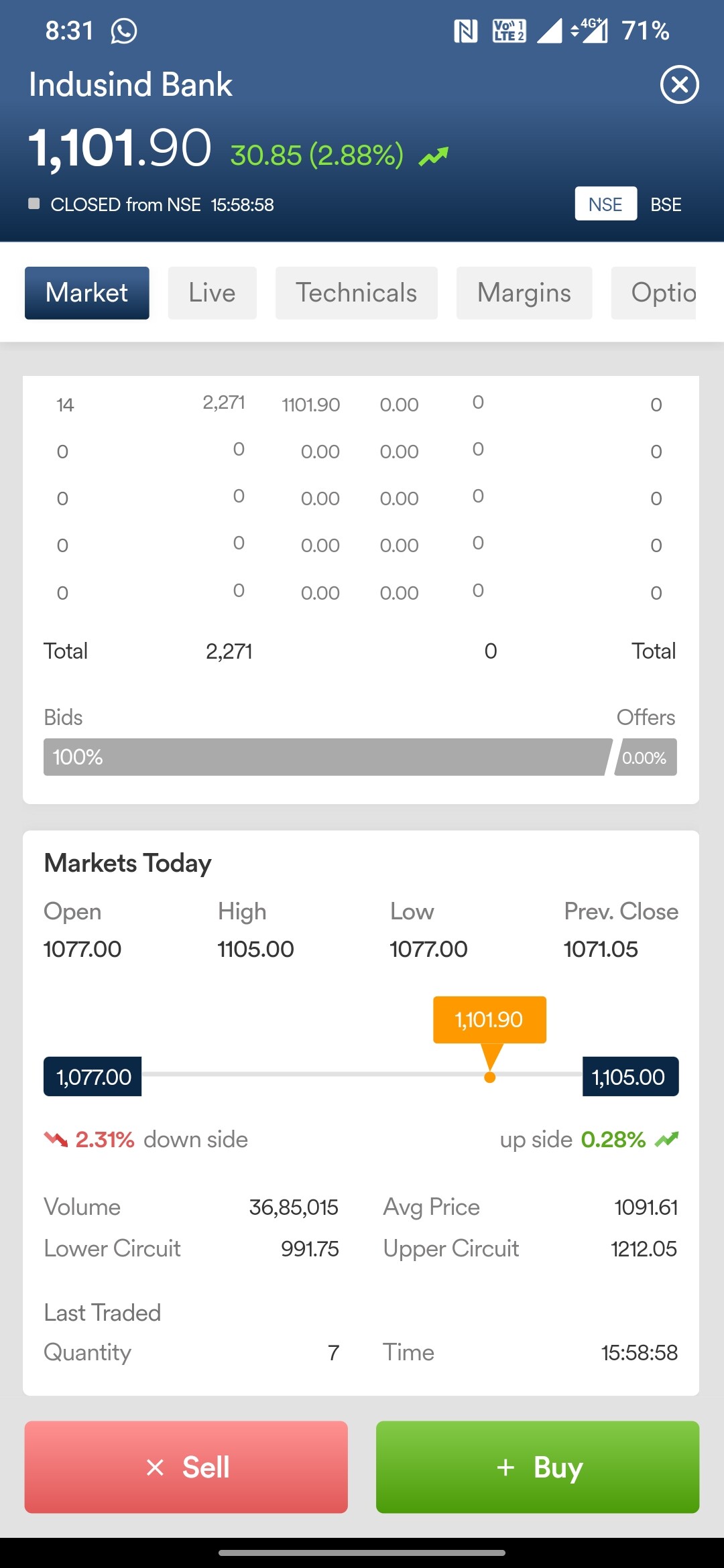Image resolution: width=724 pixels, height=1568 pixels.
Task: Tap the green up side trend arrow
Action: pyautogui.click(x=666, y=1139)
